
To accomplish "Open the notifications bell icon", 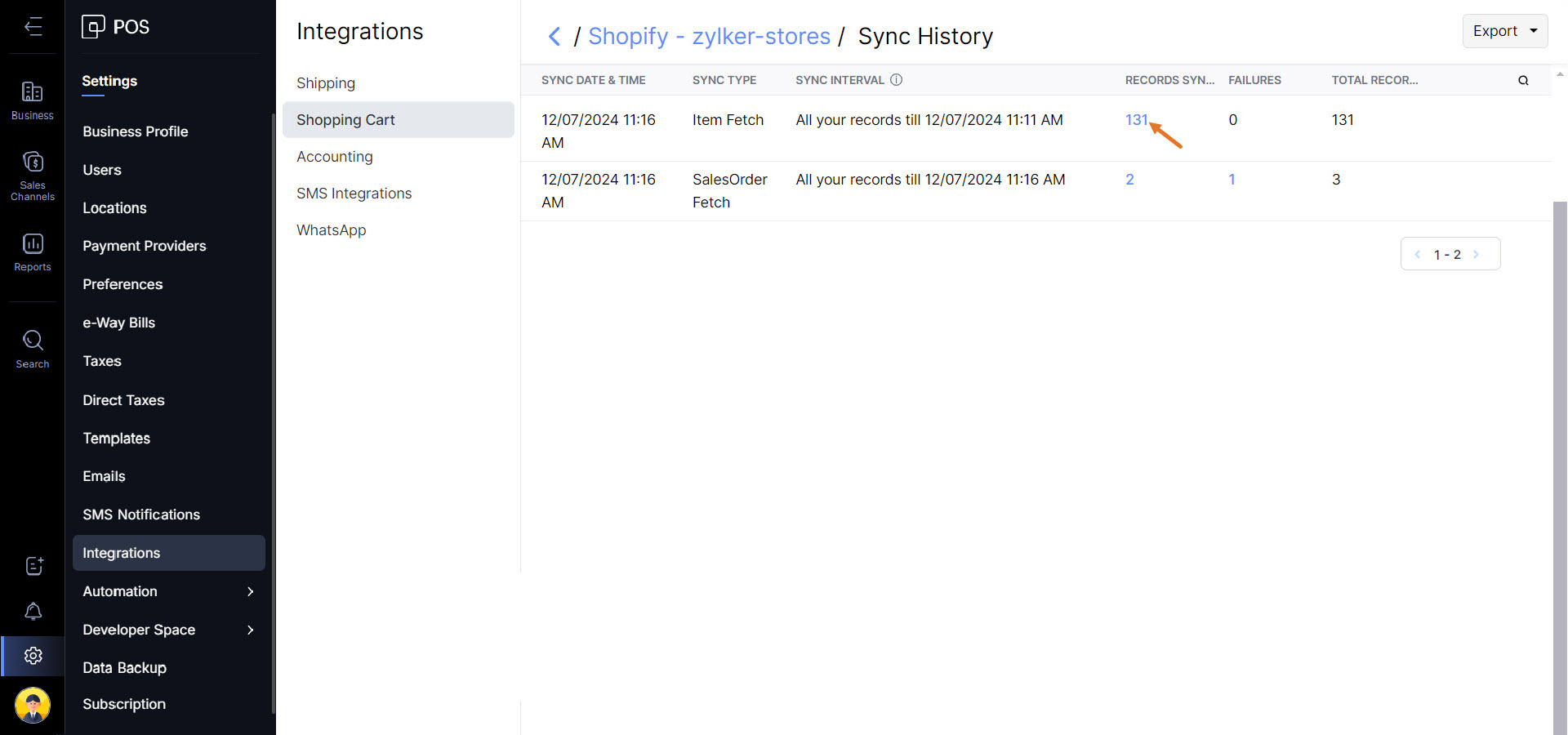I will coord(33,611).
